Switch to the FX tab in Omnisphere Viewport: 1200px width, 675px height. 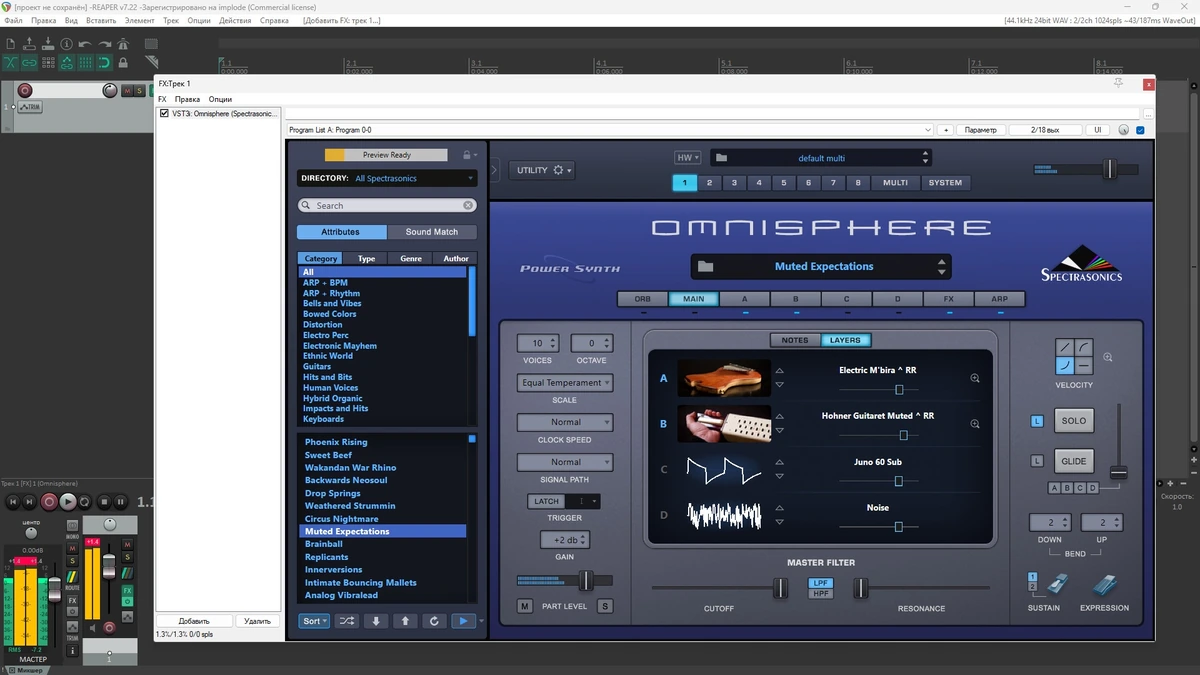[x=948, y=299]
